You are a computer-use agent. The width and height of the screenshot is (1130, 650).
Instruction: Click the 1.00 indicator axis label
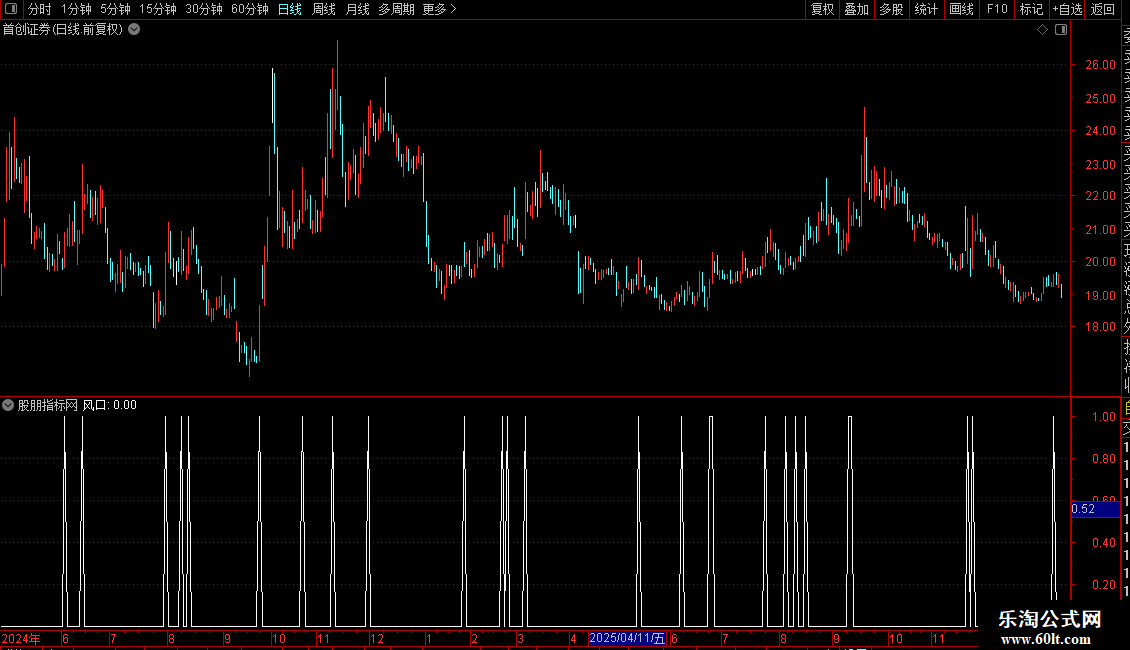(x=1104, y=417)
